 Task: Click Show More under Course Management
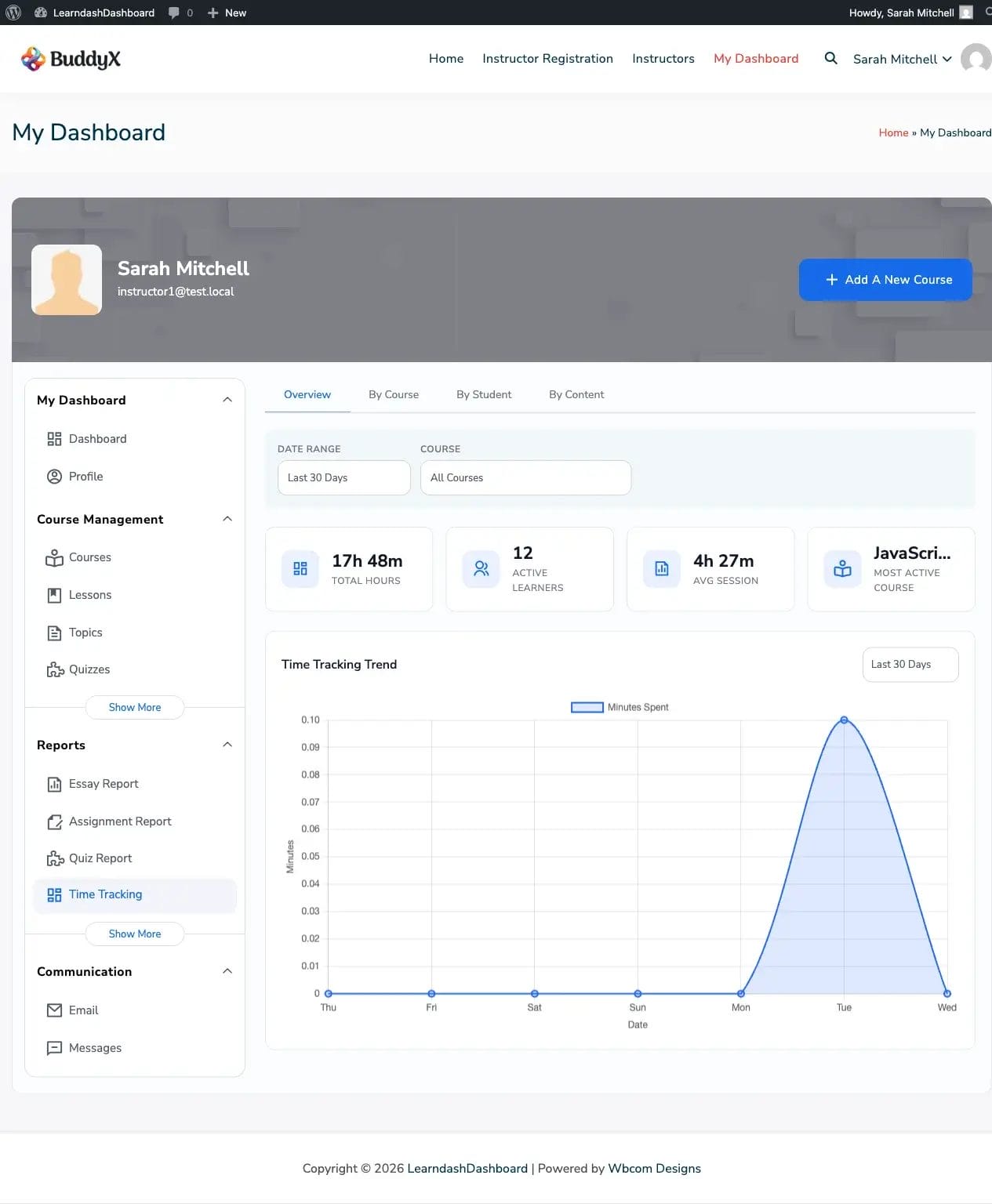click(x=135, y=707)
